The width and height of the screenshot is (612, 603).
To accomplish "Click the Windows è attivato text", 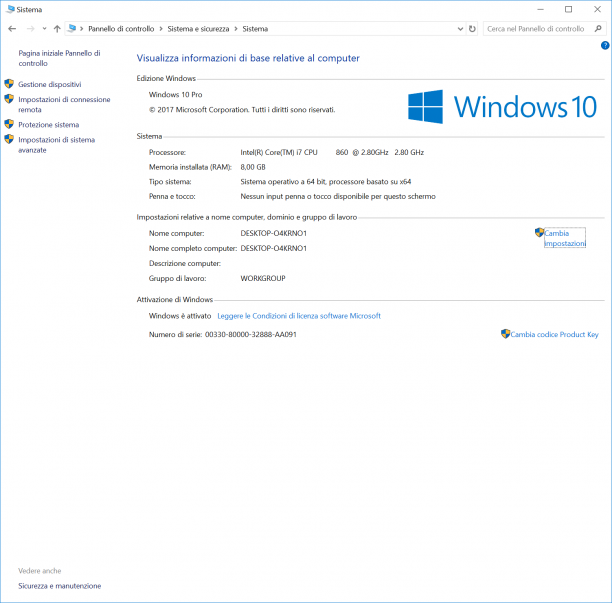I will pyautogui.click(x=180, y=316).
